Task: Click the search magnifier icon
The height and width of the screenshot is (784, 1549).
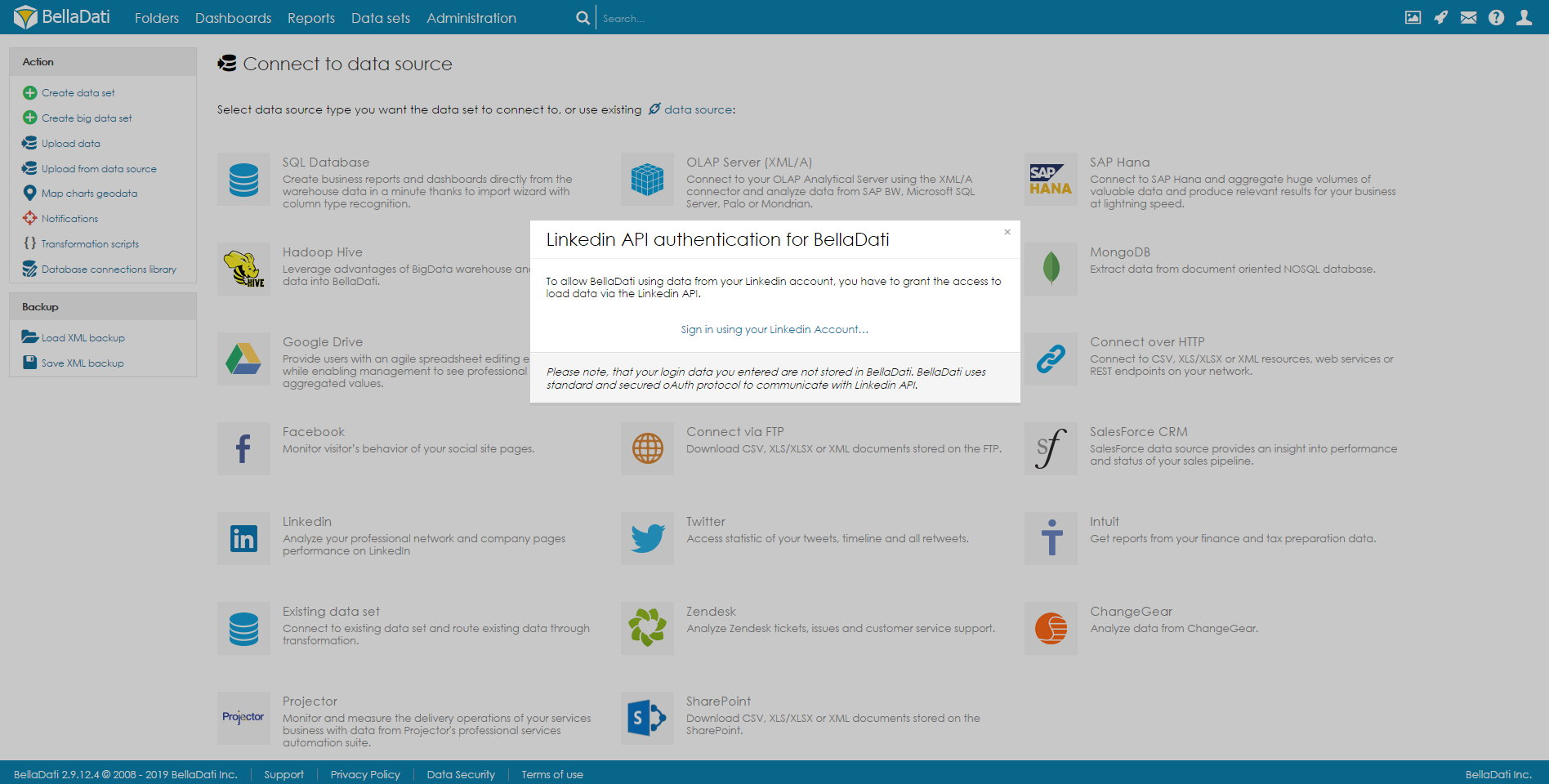Action: (x=583, y=18)
